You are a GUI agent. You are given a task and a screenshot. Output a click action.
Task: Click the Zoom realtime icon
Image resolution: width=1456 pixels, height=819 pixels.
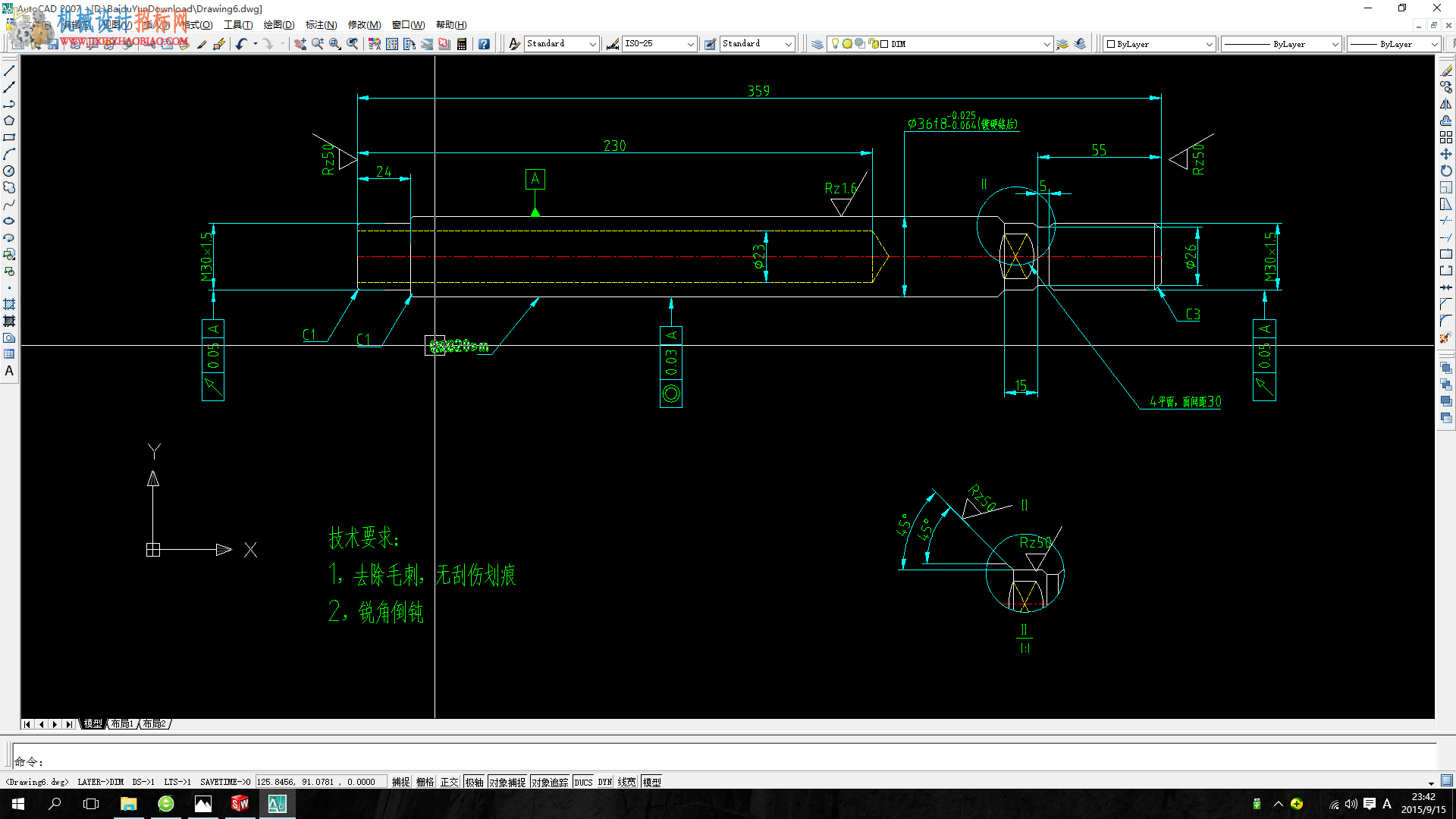[318, 44]
